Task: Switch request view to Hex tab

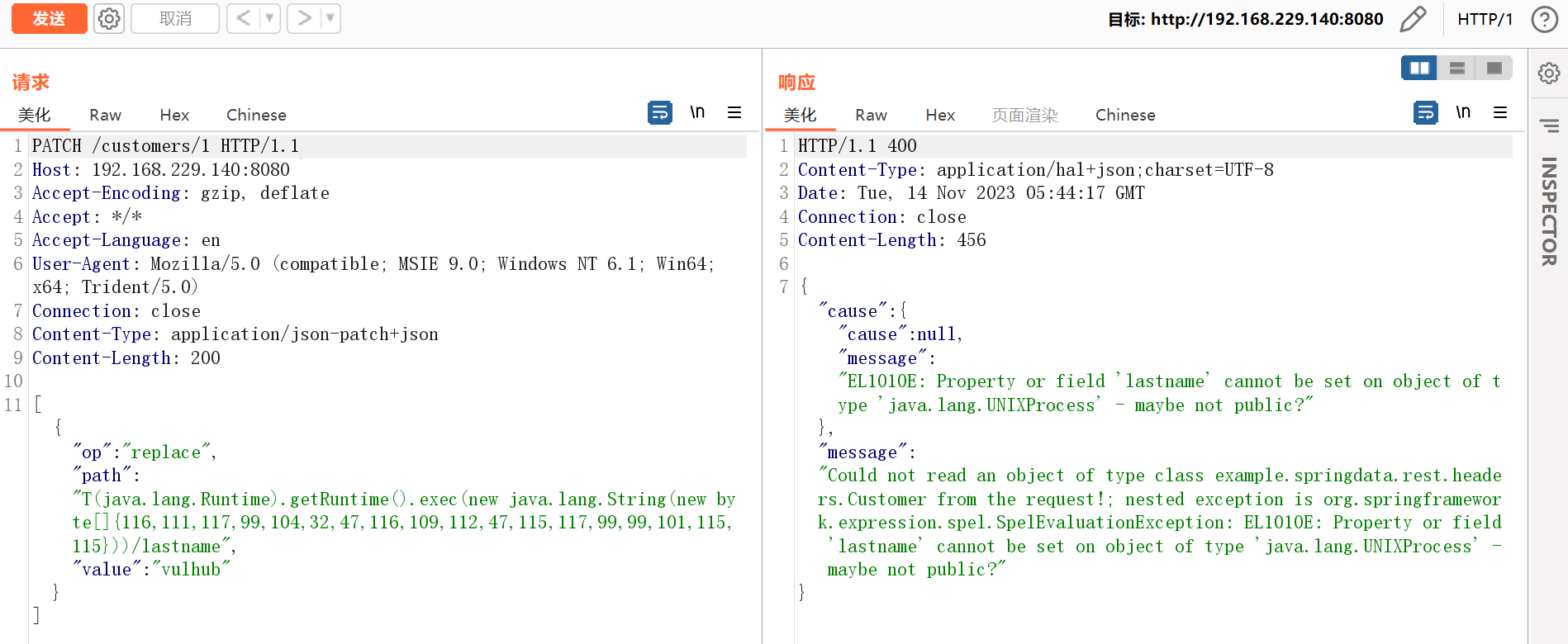Action: pos(174,115)
